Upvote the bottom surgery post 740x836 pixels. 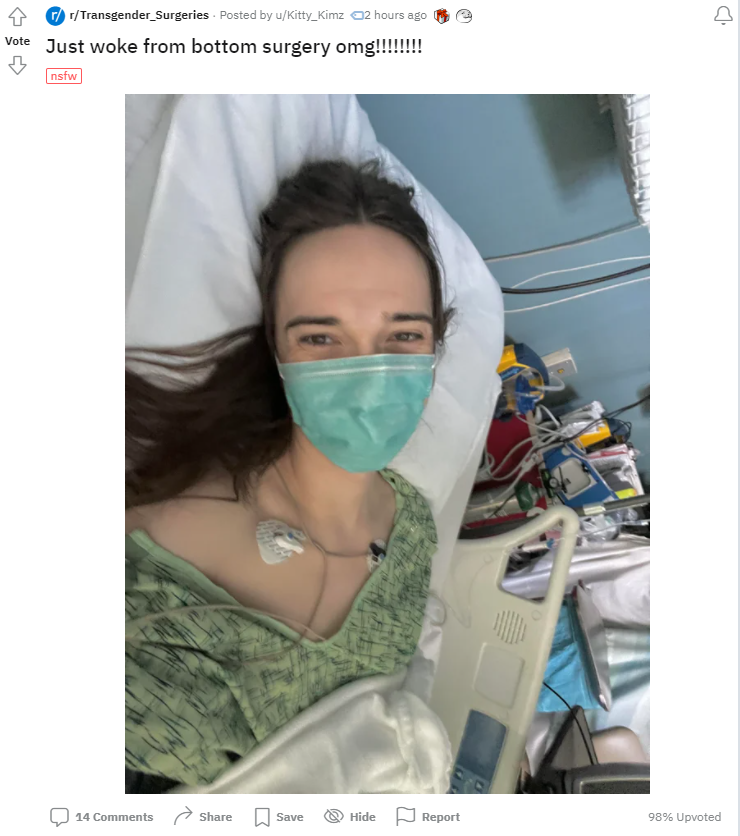click(x=17, y=17)
